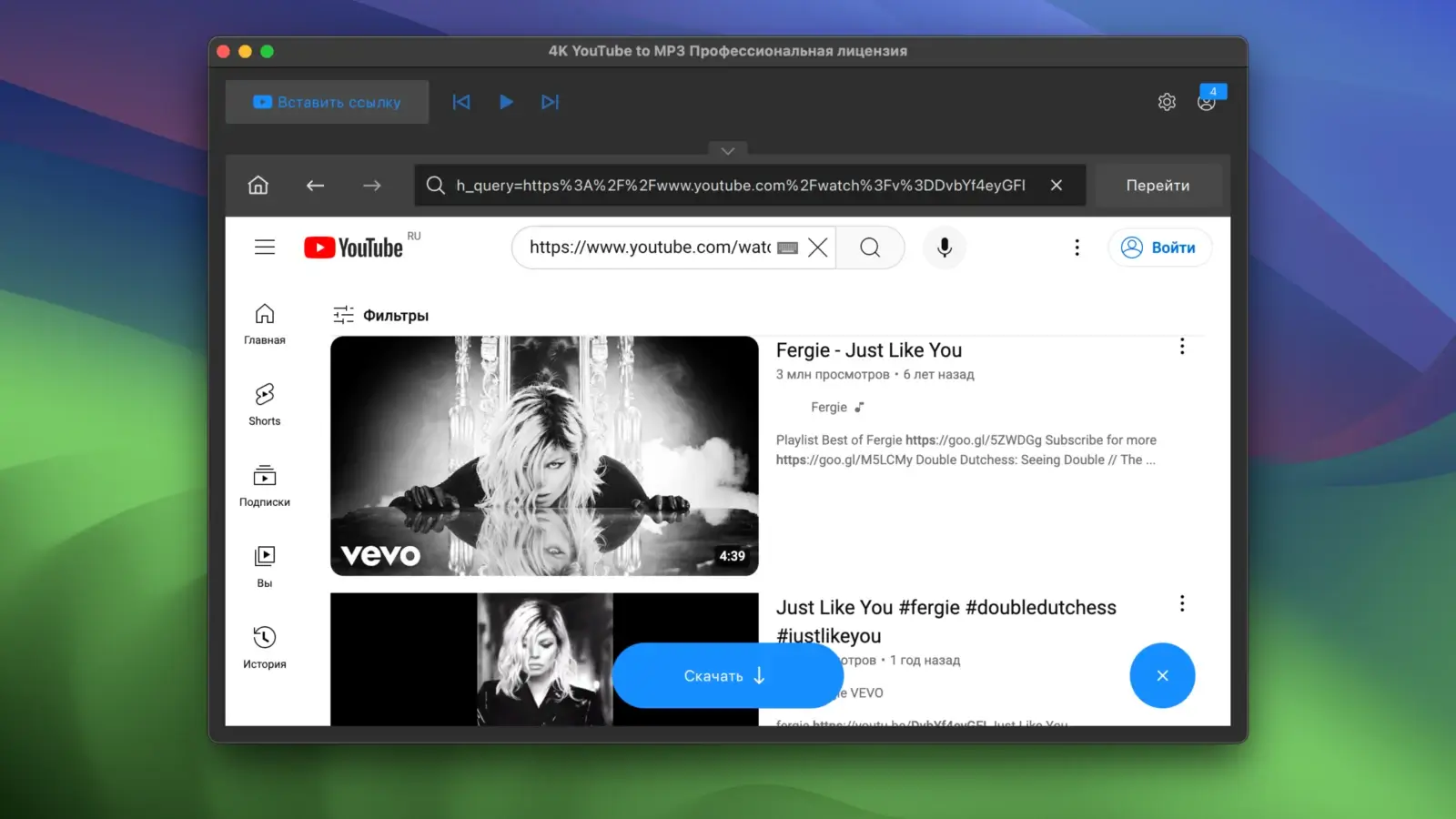Open the Вы sidebar section
This screenshot has width=1456, height=819.
tap(264, 566)
